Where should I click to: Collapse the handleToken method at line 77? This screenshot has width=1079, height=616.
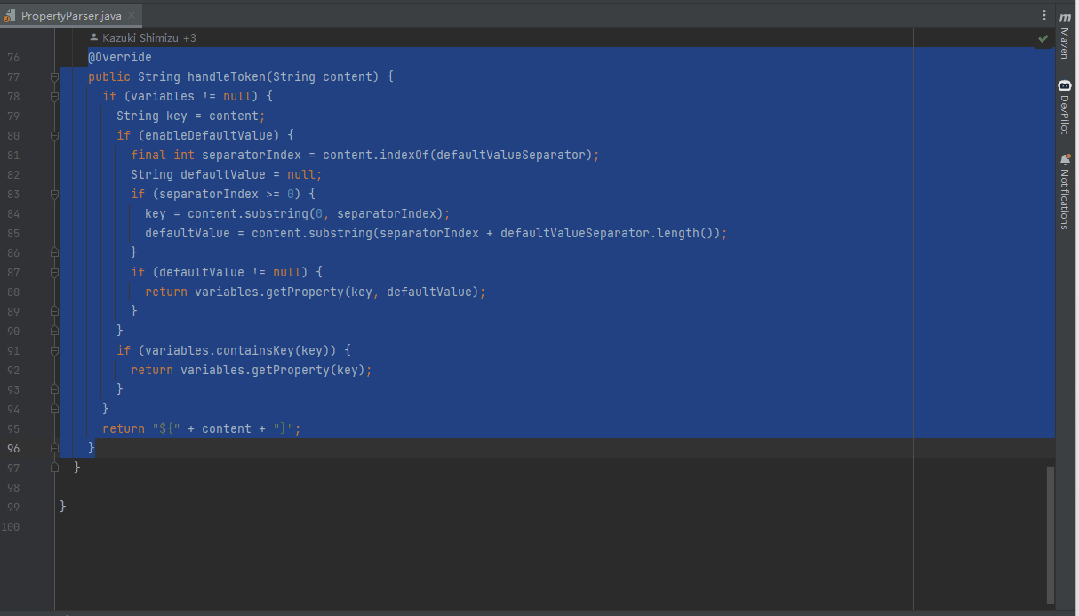(x=56, y=77)
